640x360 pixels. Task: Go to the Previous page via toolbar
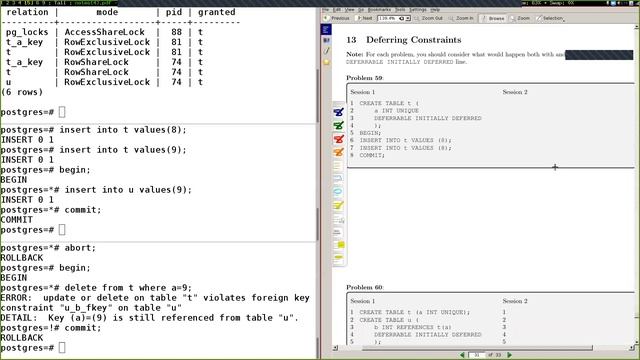337,18
